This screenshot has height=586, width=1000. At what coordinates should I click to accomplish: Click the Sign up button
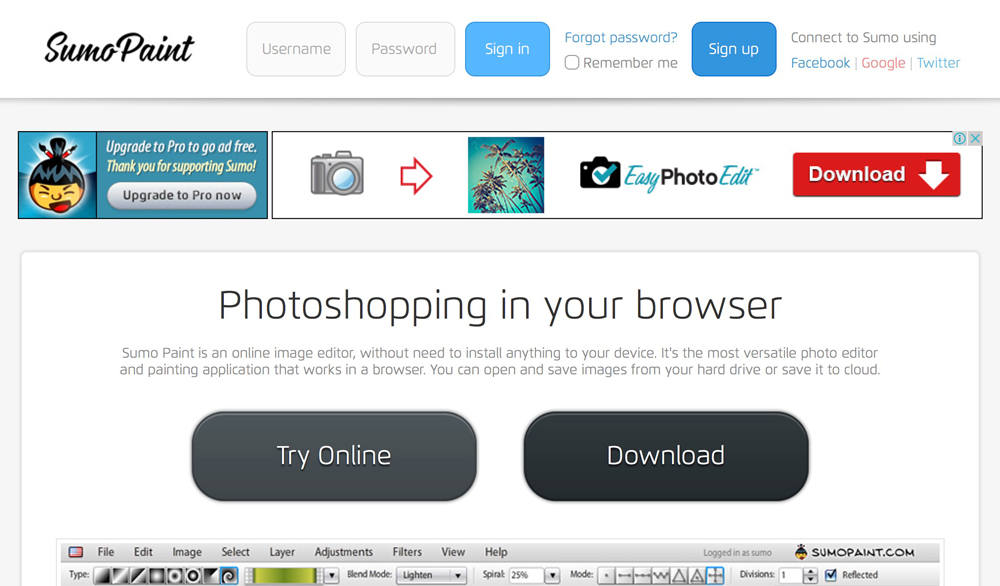733,49
